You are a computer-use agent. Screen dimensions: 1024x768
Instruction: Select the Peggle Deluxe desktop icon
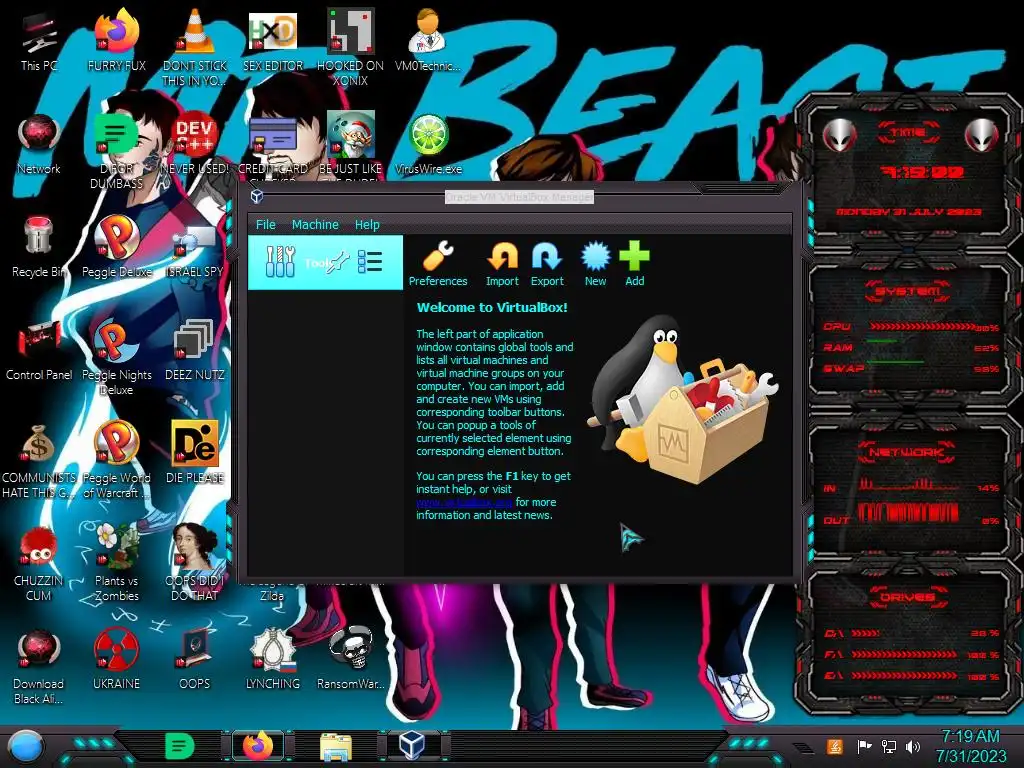pyautogui.click(x=116, y=247)
